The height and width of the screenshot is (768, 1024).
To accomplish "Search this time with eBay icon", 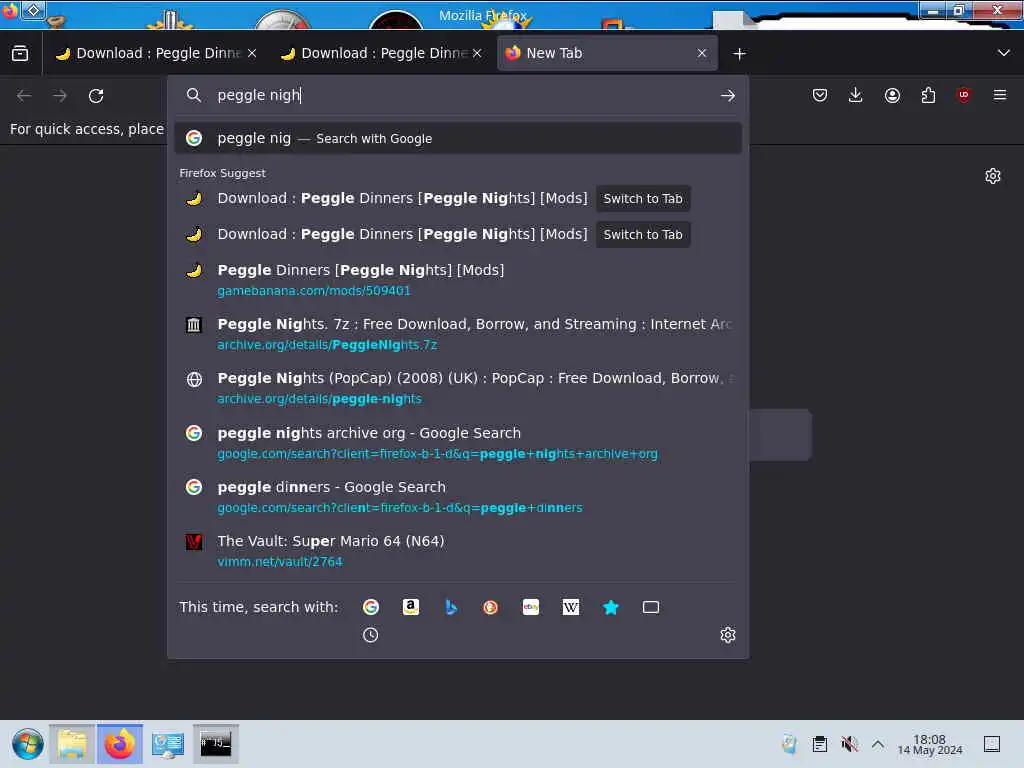I will point(531,607).
